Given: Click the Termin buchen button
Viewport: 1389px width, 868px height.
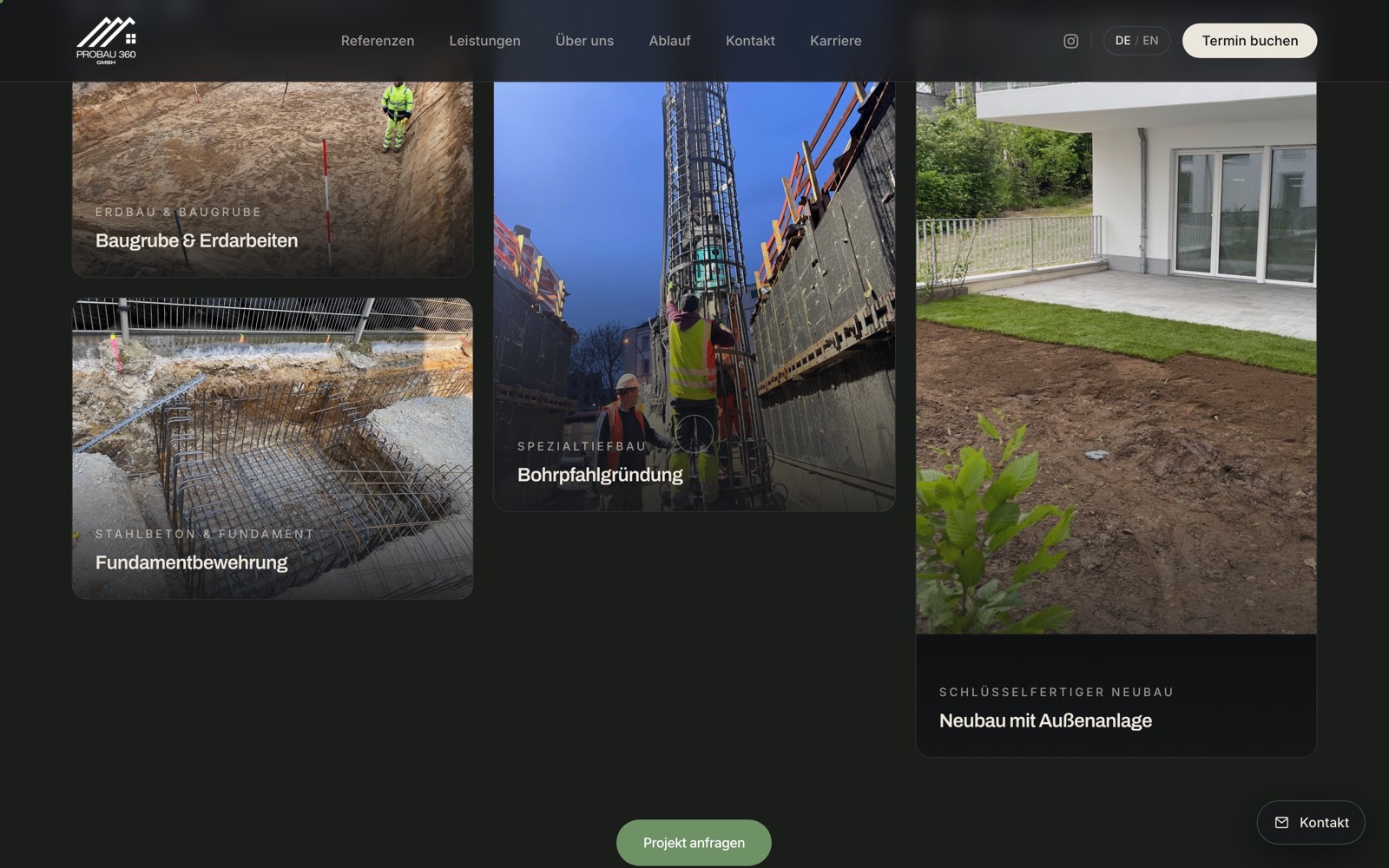Looking at the screenshot, I should 1249,41.
